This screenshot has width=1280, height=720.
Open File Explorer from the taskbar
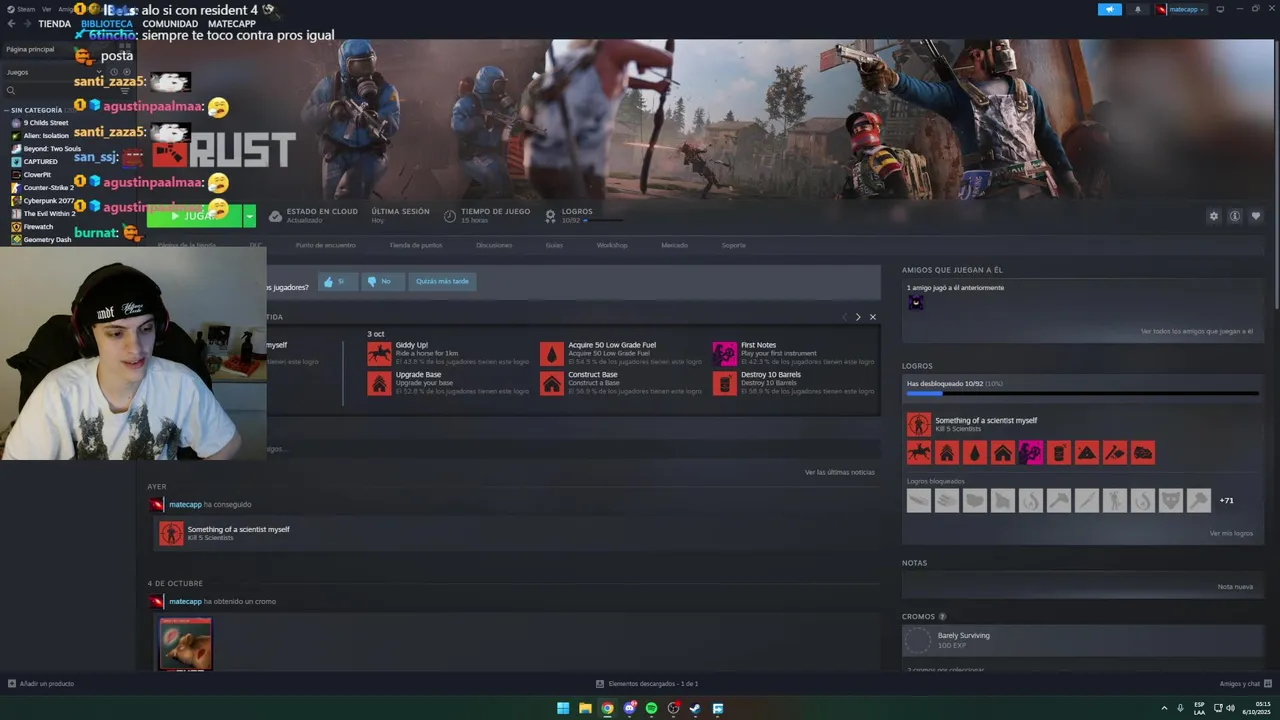click(x=585, y=708)
